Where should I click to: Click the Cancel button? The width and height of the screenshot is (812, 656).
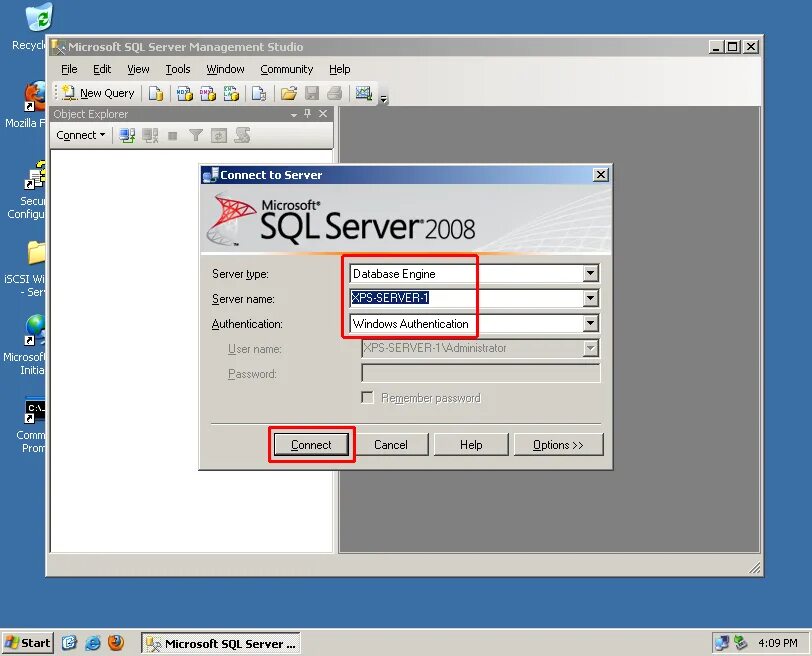[x=391, y=445]
